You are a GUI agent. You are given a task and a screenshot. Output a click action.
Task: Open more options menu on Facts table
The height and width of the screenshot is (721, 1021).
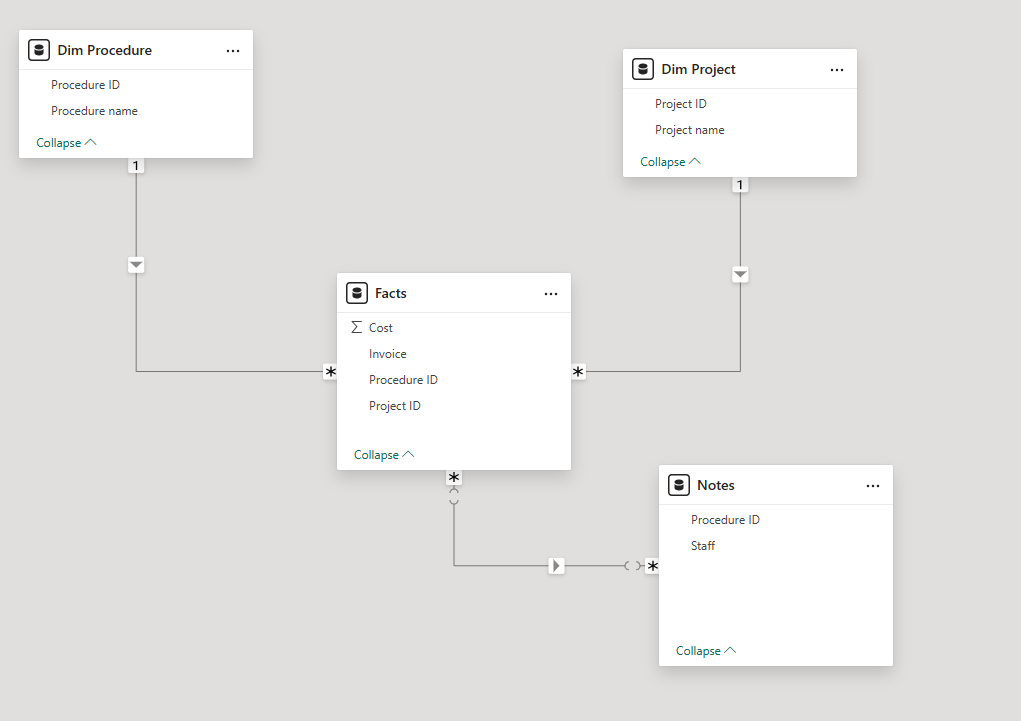(x=551, y=294)
